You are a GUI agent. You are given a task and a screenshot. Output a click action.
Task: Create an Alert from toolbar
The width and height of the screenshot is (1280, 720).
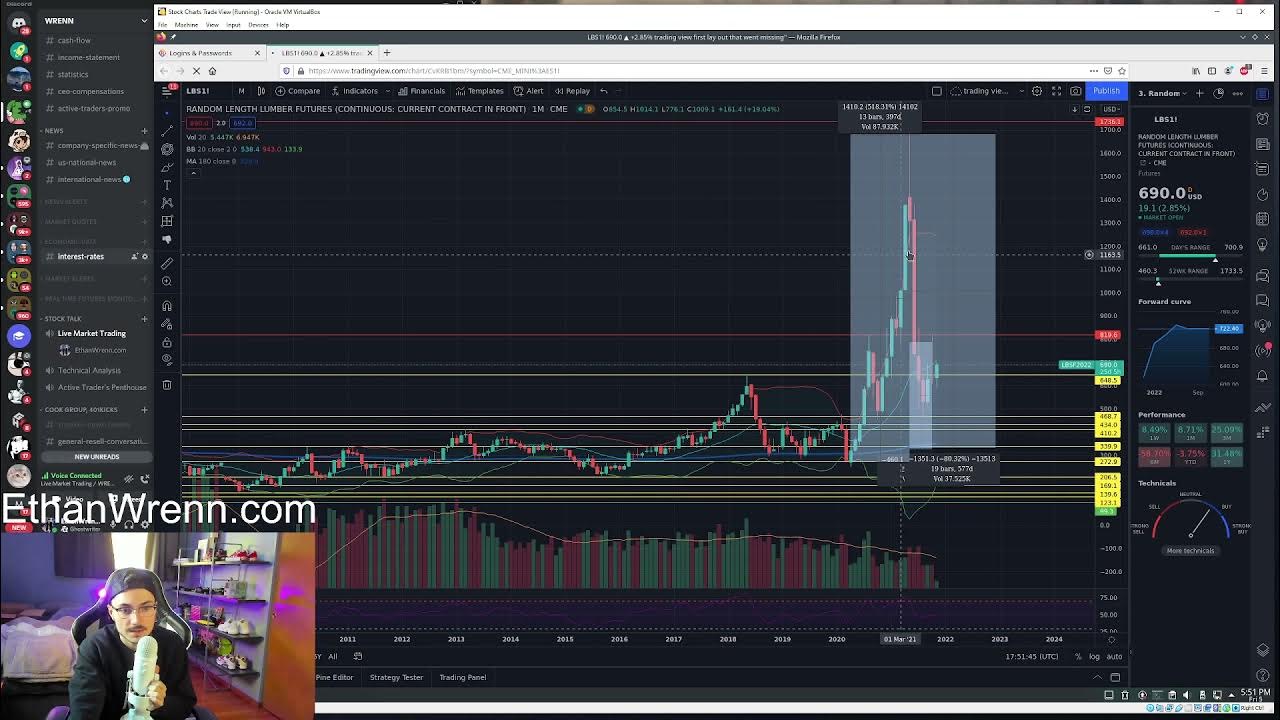529,91
